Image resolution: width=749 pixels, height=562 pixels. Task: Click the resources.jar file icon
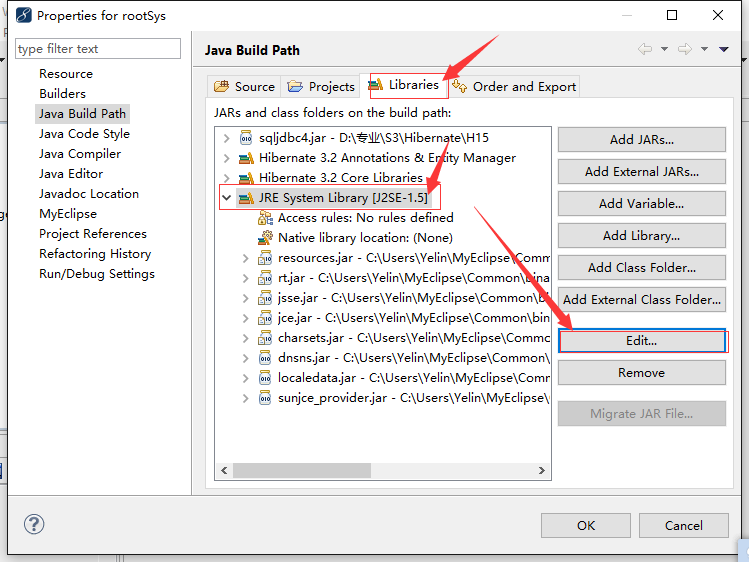[265, 258]
